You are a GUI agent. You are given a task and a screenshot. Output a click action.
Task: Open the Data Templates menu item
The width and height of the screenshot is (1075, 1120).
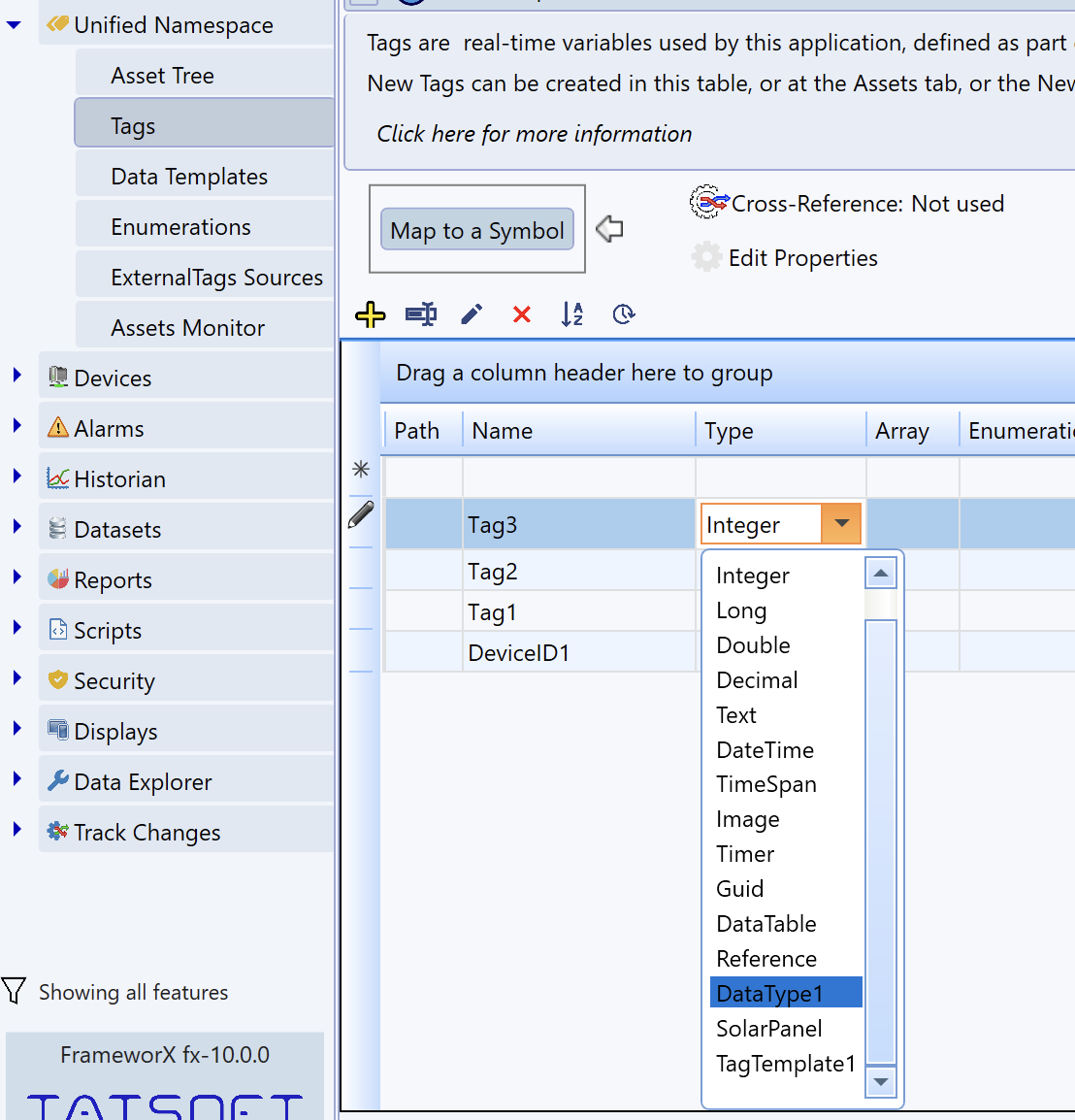coord(189,177)
